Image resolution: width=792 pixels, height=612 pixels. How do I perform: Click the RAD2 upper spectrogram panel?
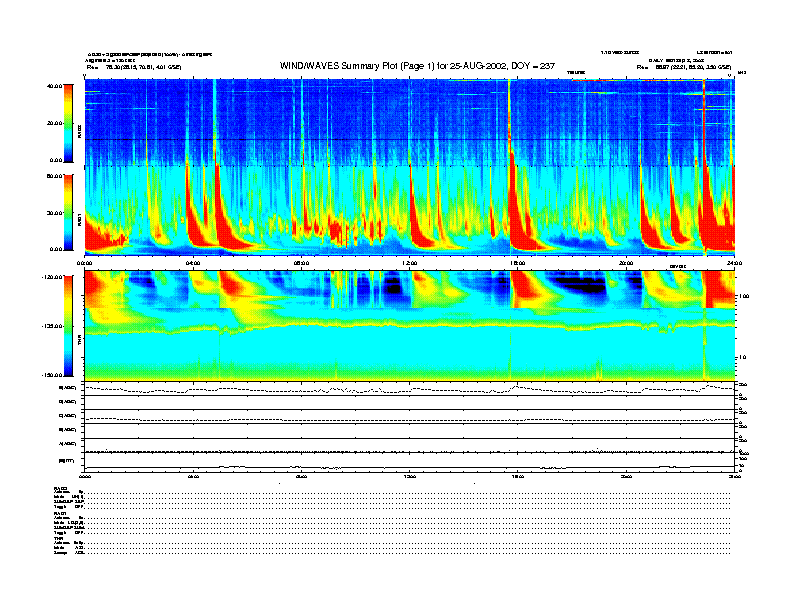pyautogui.click(x=410, y=122)
